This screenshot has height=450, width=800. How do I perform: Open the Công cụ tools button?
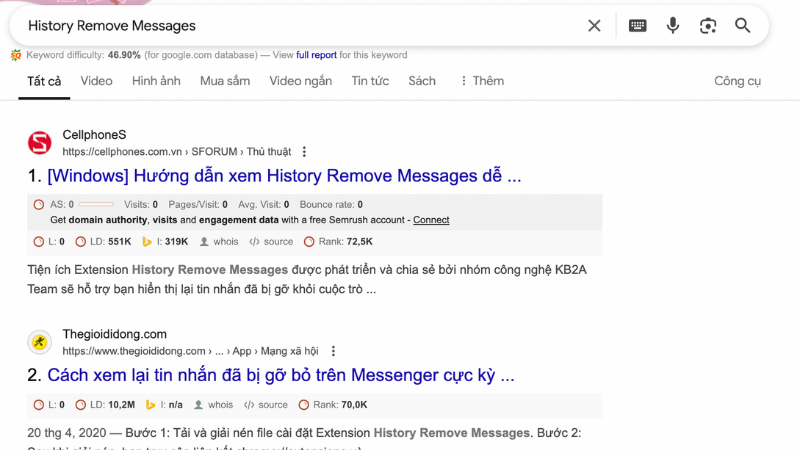737,81
